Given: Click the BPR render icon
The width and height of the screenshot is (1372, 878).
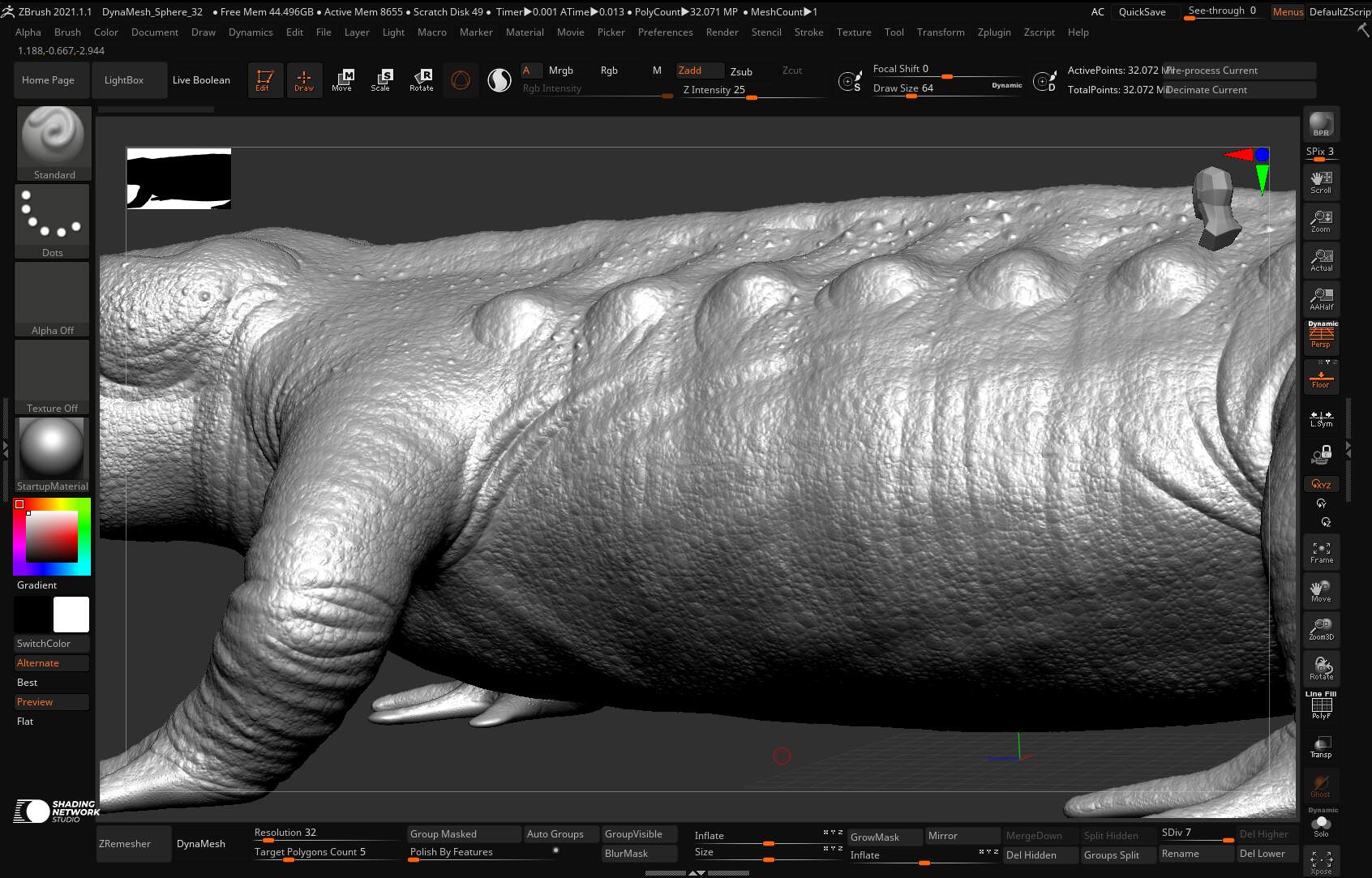Looking at the screenshot, I should coord(1321,125).
